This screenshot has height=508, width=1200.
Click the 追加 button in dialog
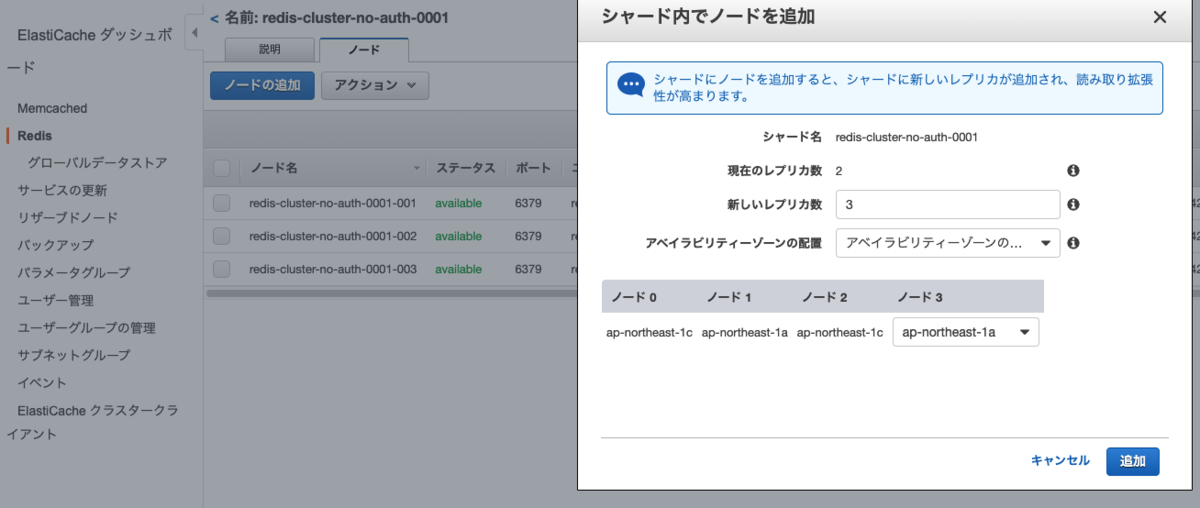click(1133, 461)
